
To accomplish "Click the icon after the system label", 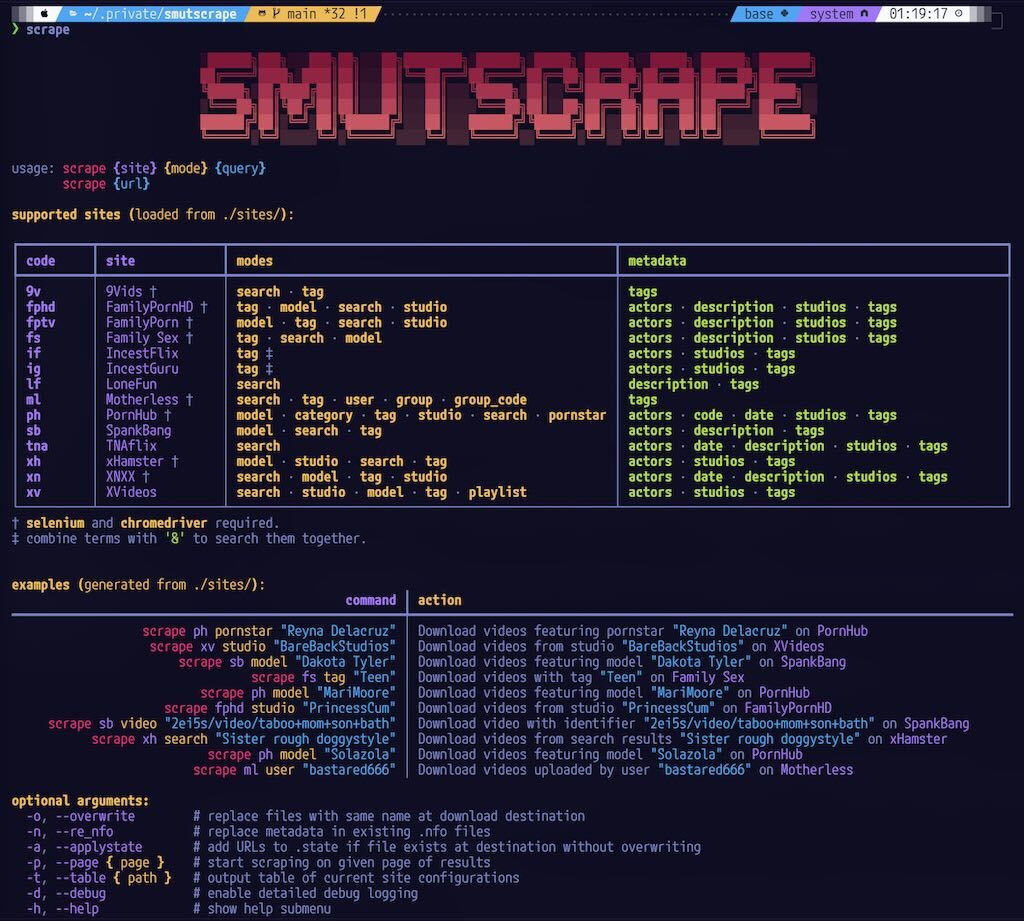I will point(864,13).
